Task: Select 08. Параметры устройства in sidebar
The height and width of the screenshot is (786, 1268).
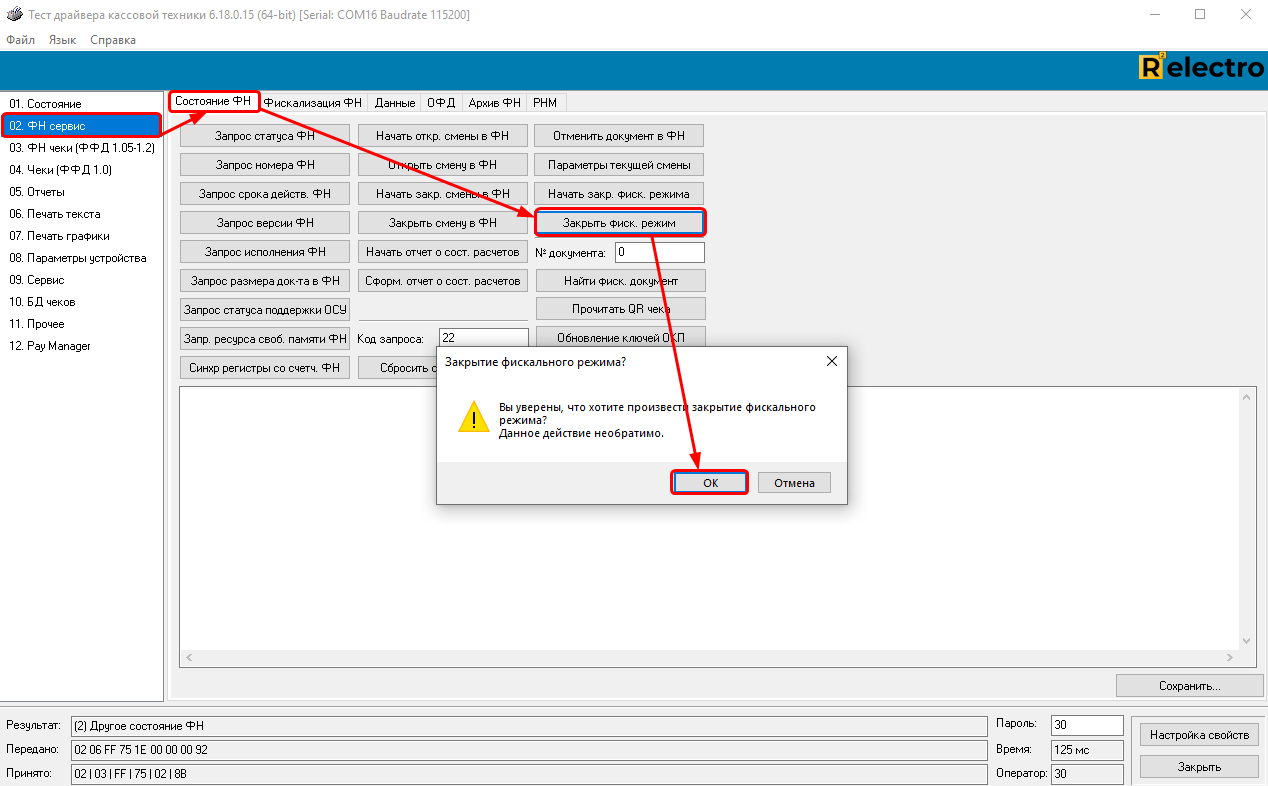Action: 78,258
